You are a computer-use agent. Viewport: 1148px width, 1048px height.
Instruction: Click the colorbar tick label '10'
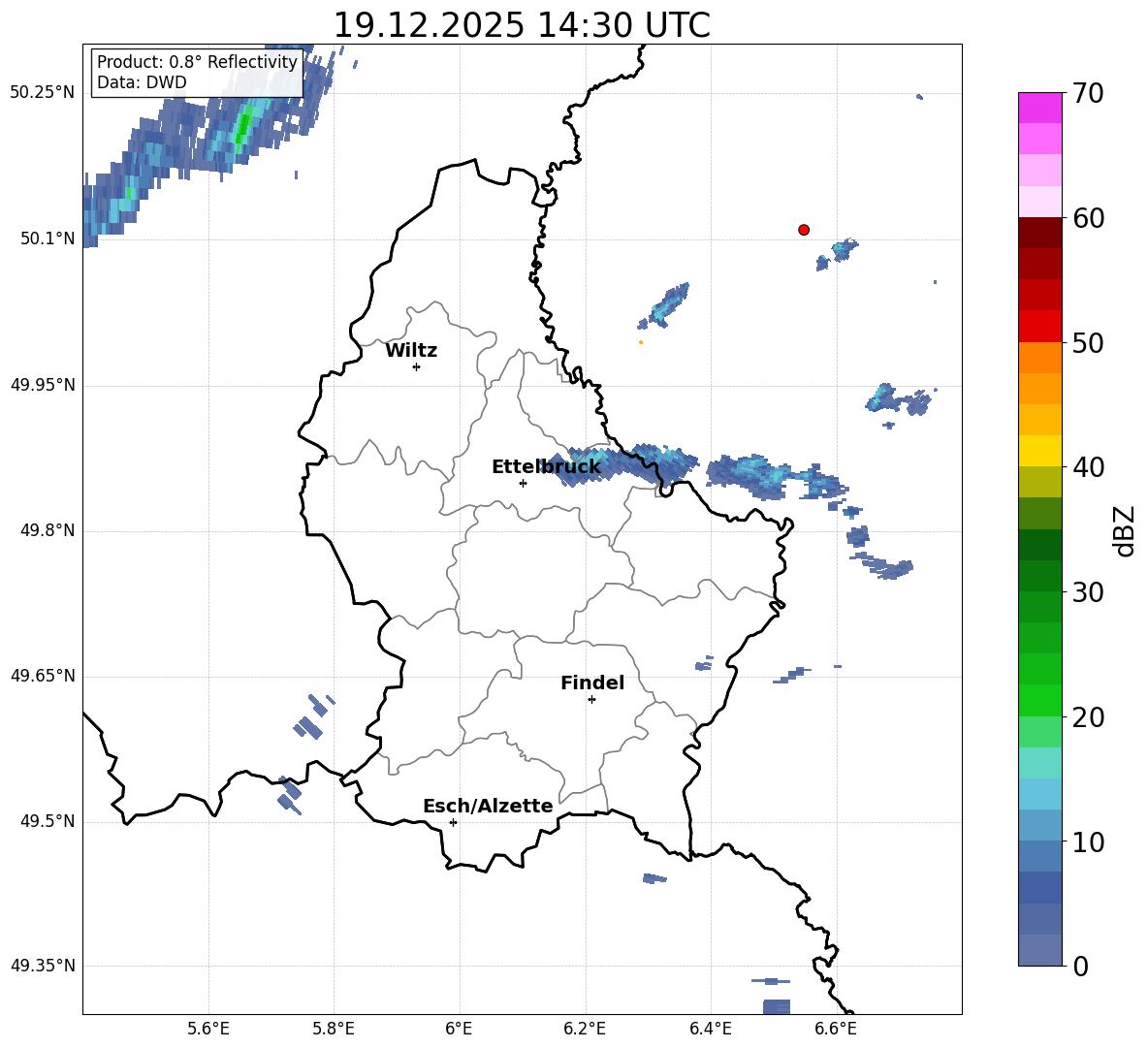(1088, 842)
